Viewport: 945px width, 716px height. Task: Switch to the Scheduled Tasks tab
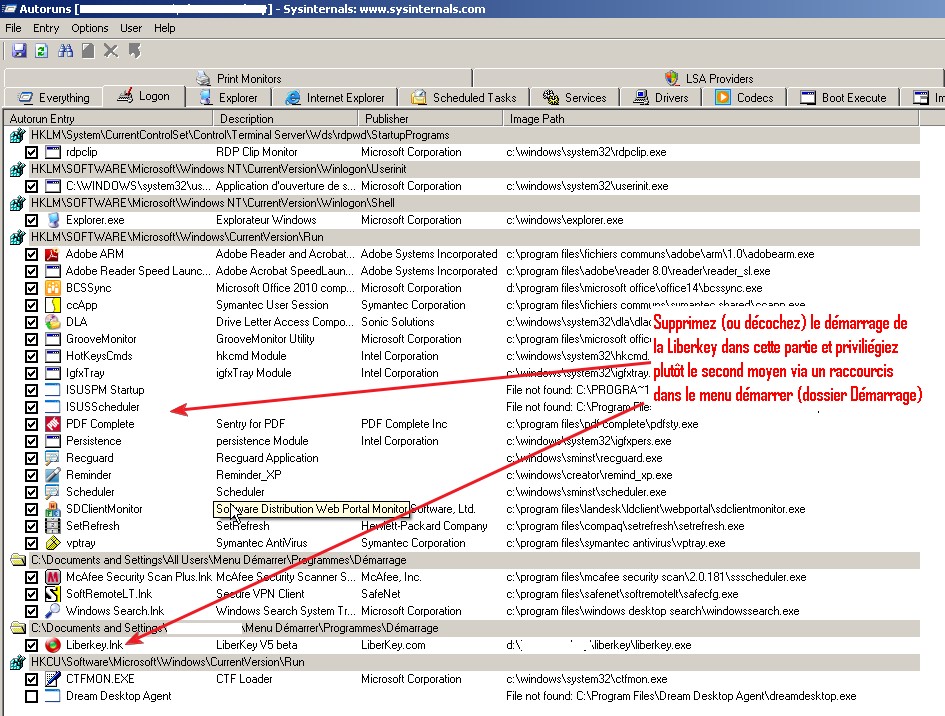[464, 98]
